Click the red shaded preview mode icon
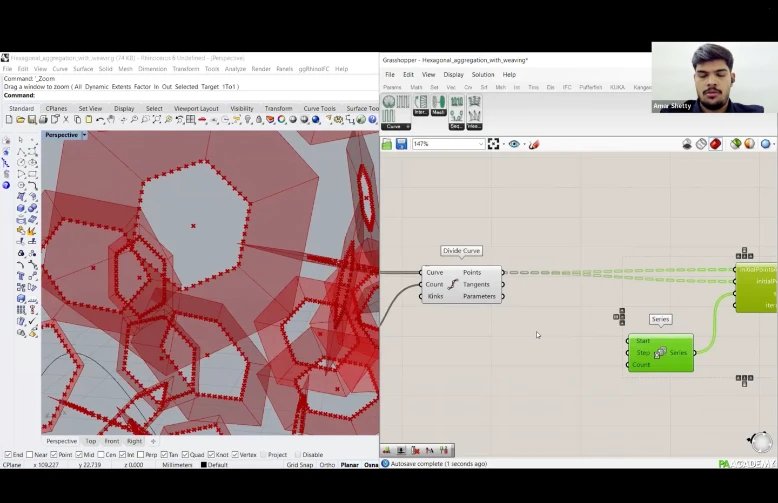The height and width of the screenshot is (503, 778). pyautogui.click(x=715, y=144)
